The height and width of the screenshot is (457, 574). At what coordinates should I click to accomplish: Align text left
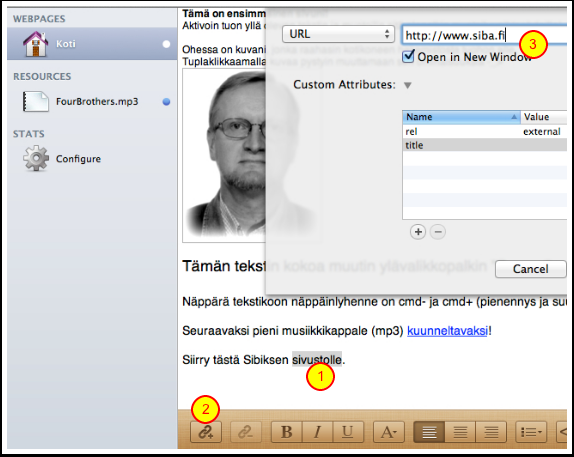coord(429,432)
